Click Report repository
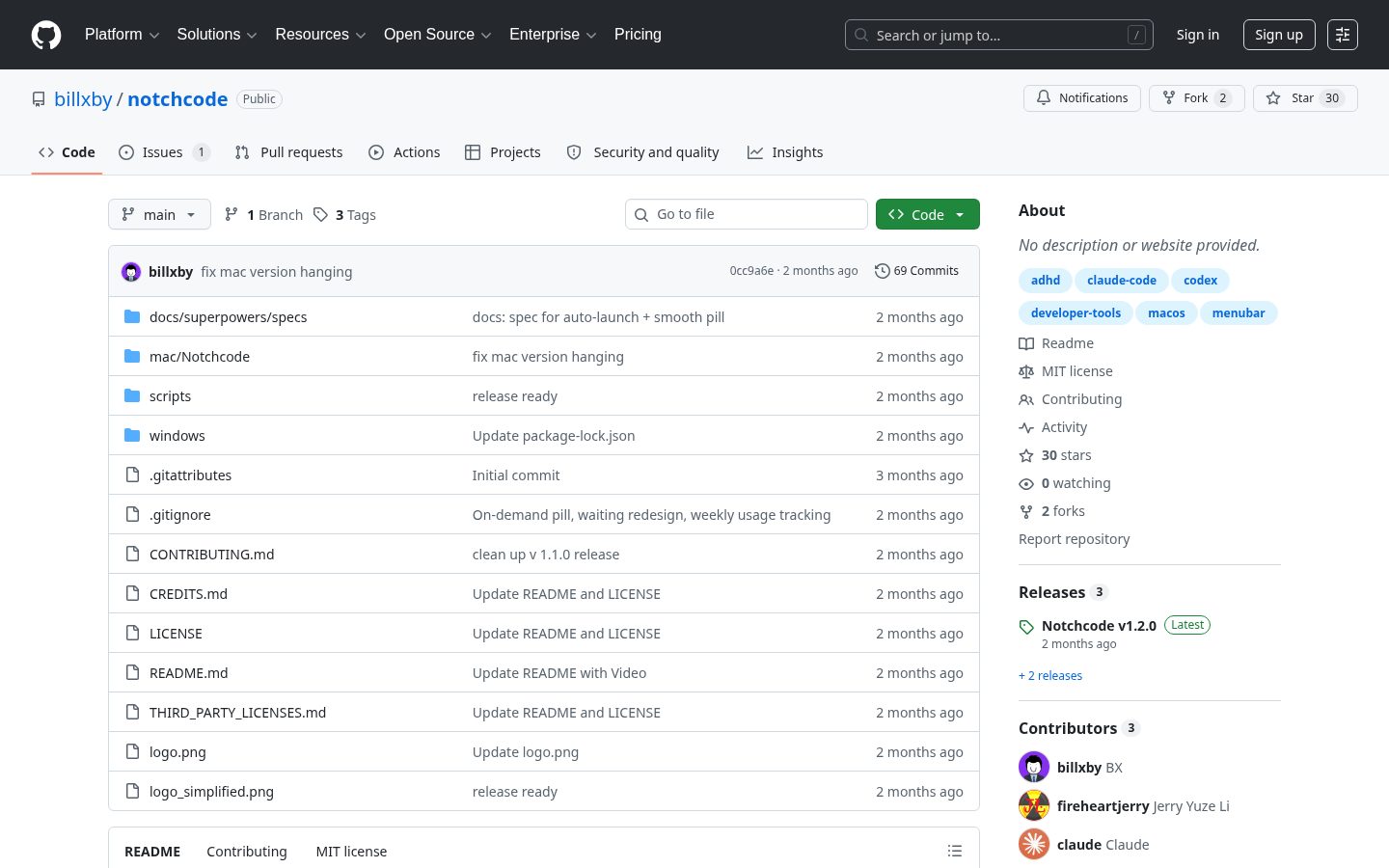This screenshot has width=1389, height=868. (x=1074, y=539)
